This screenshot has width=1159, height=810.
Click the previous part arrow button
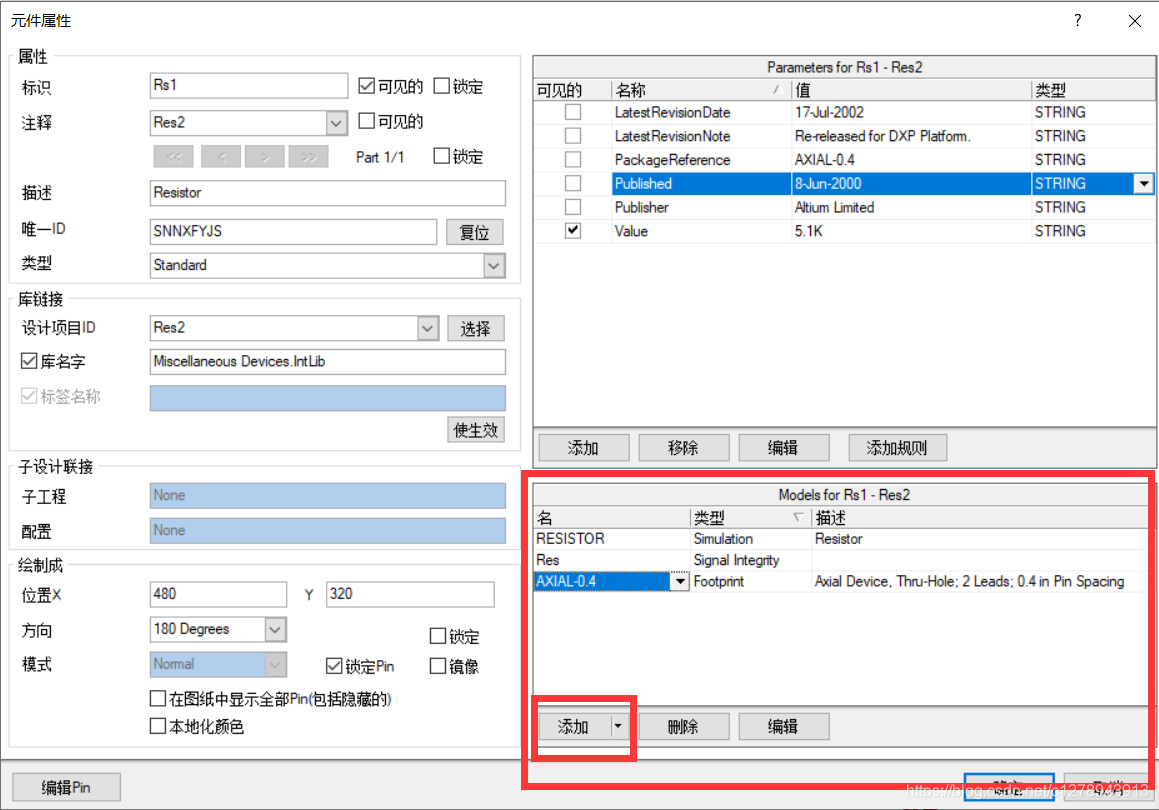(221, 157)
